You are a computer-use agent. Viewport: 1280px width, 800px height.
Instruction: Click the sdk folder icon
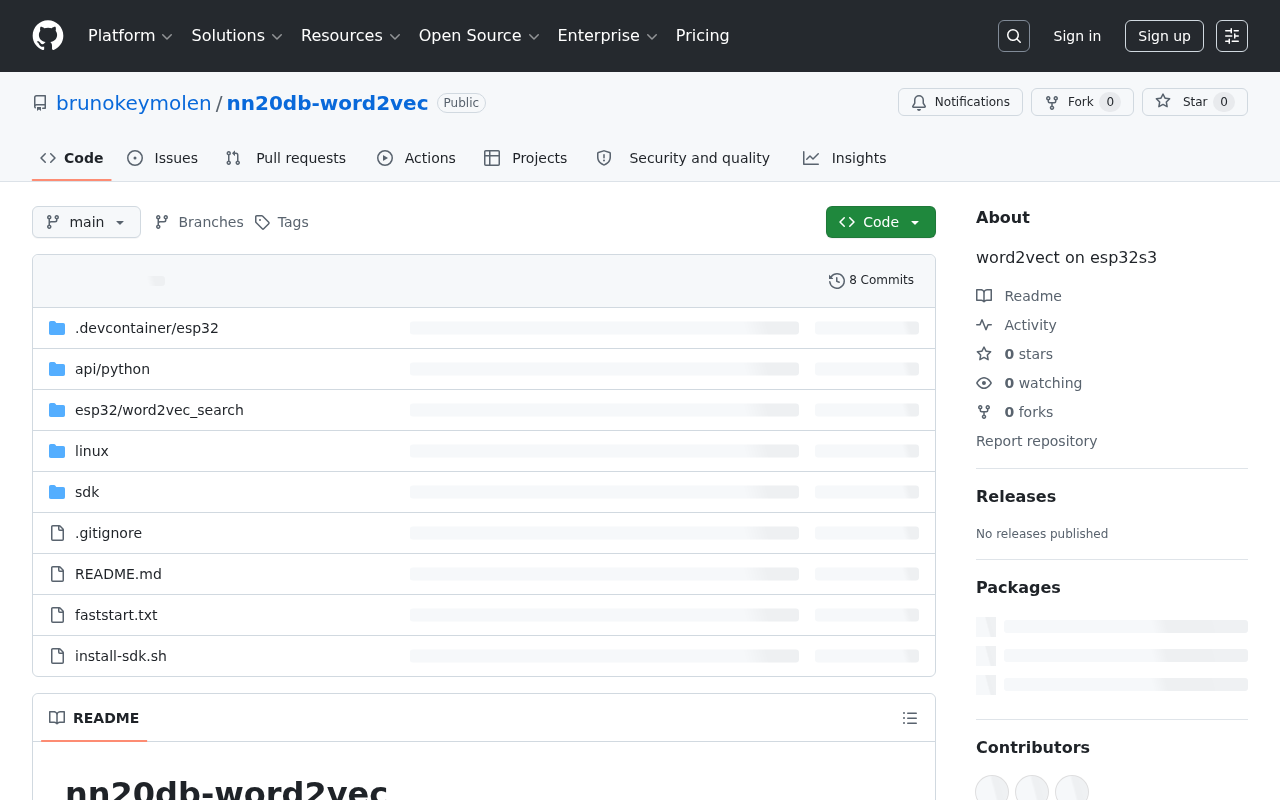coord(57,492)
